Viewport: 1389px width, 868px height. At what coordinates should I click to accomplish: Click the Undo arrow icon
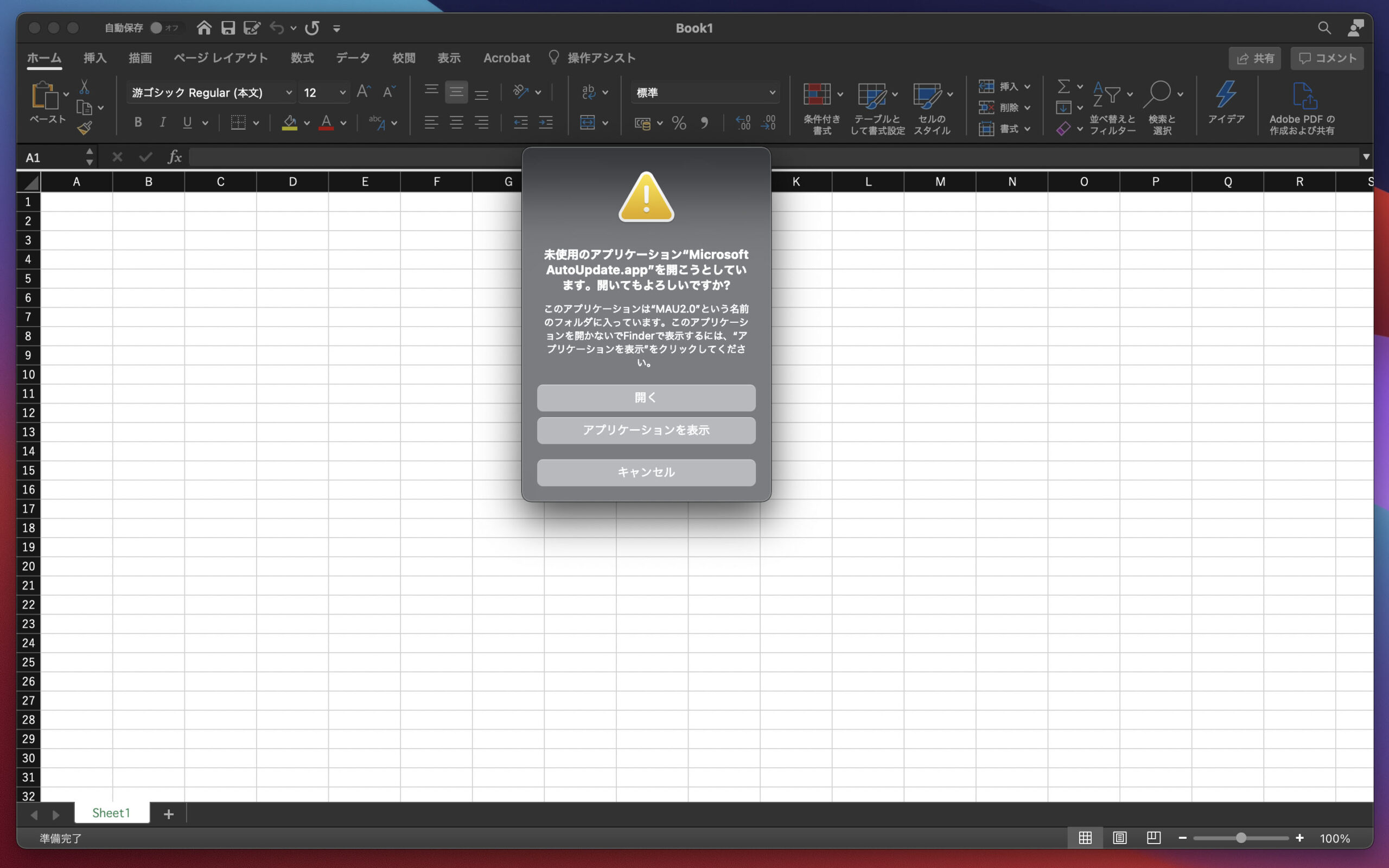point(277,28)
